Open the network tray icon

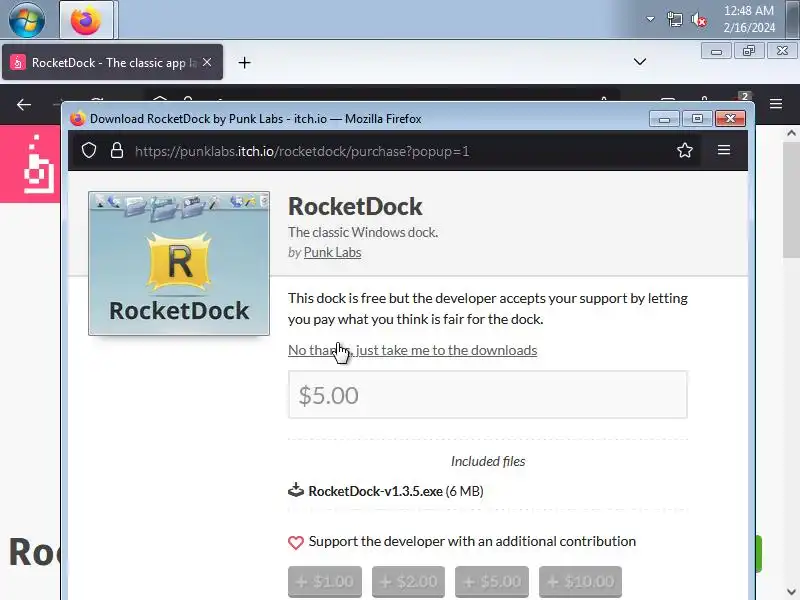pos(674,19)
